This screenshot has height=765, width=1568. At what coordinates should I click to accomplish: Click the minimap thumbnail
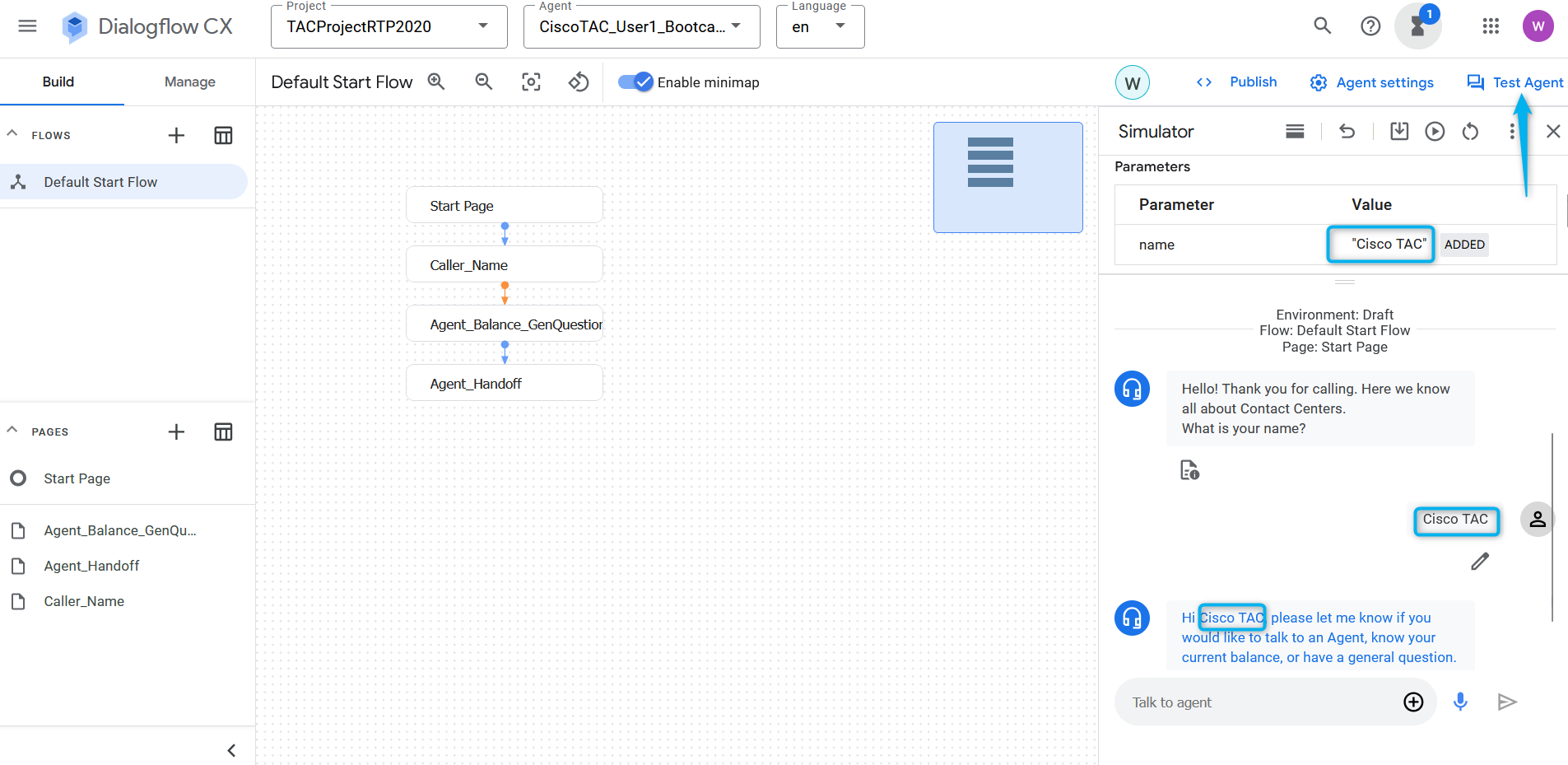point(1008,177)
